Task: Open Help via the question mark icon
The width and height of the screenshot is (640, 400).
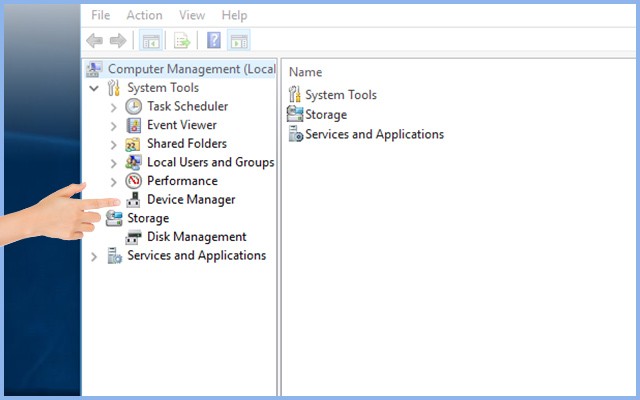Action: point(213,41)
